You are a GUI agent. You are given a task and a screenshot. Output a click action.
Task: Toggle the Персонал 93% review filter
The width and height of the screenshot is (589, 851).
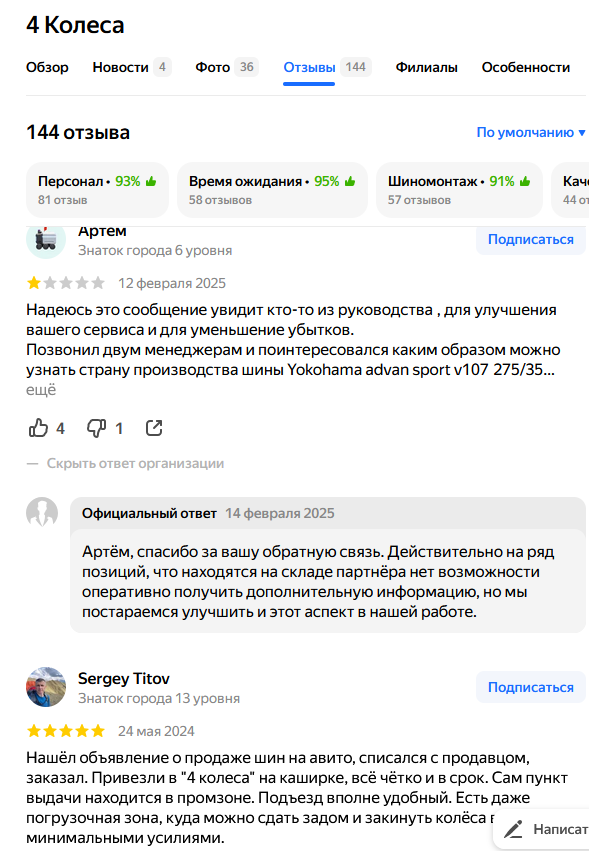coord(96,188)
